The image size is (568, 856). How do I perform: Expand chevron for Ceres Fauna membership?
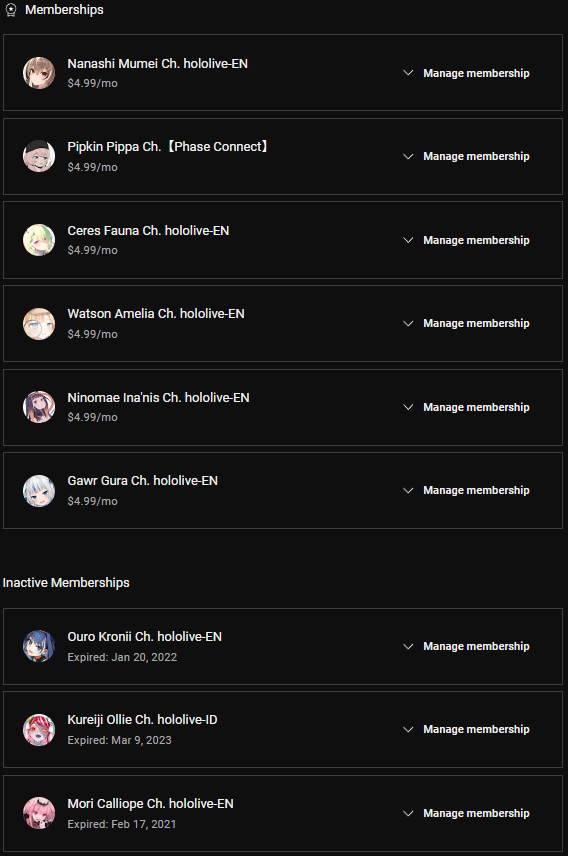click(408, 240)
